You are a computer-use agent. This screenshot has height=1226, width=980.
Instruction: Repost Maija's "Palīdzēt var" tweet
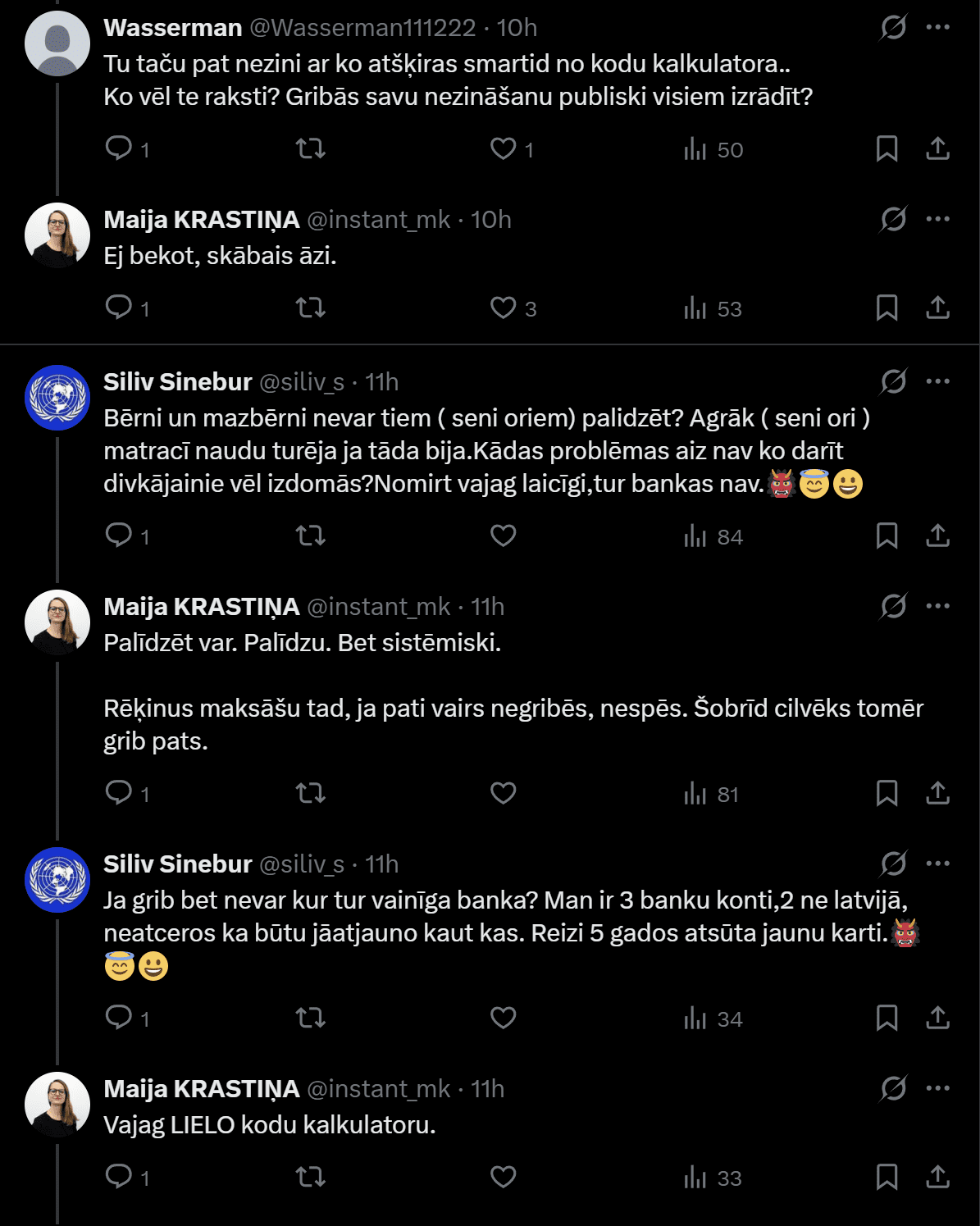(x=310, y=793)
